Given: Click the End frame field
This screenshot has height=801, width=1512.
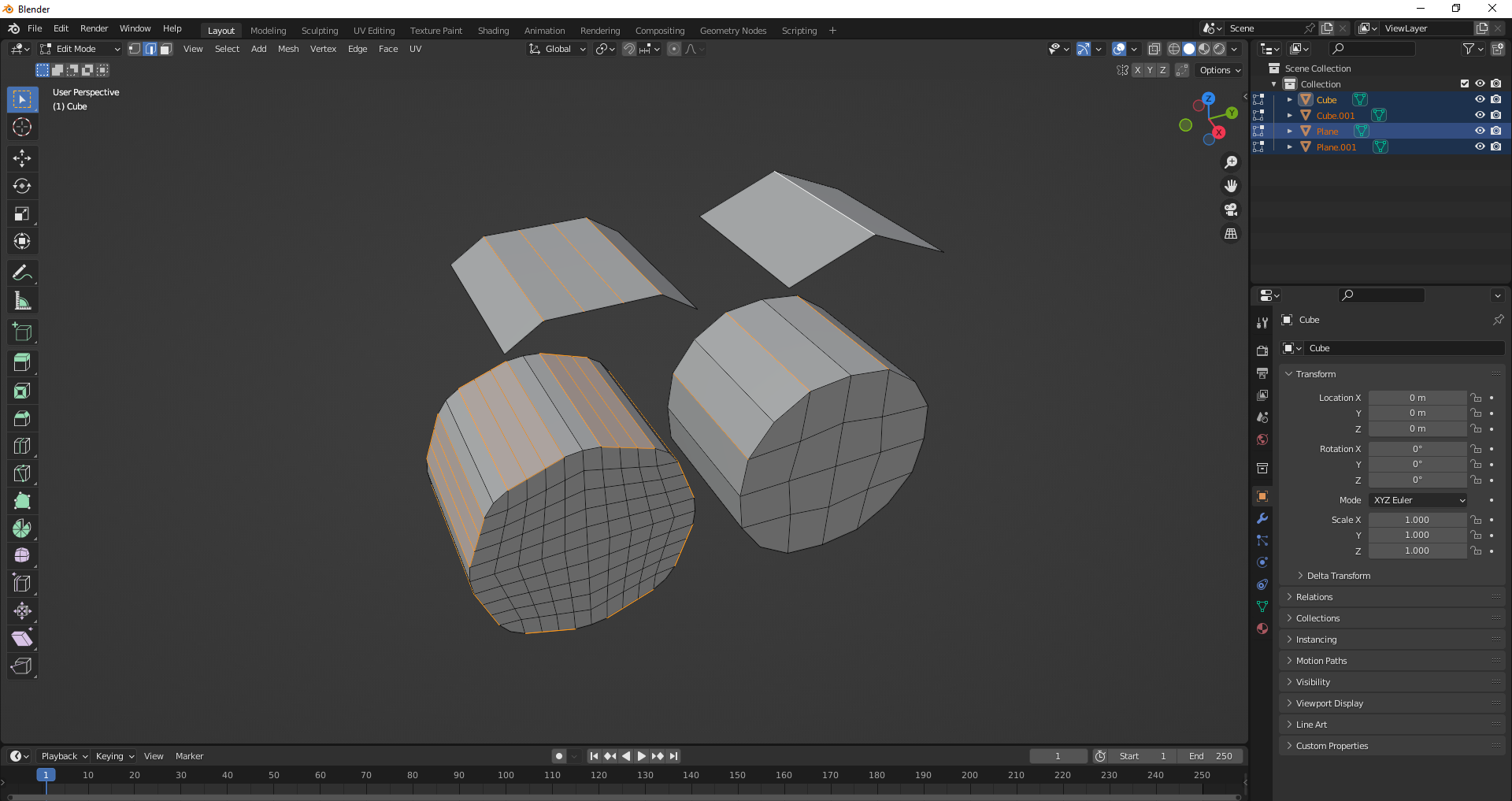Looking at the screenshot, I should click(1210, 756).
